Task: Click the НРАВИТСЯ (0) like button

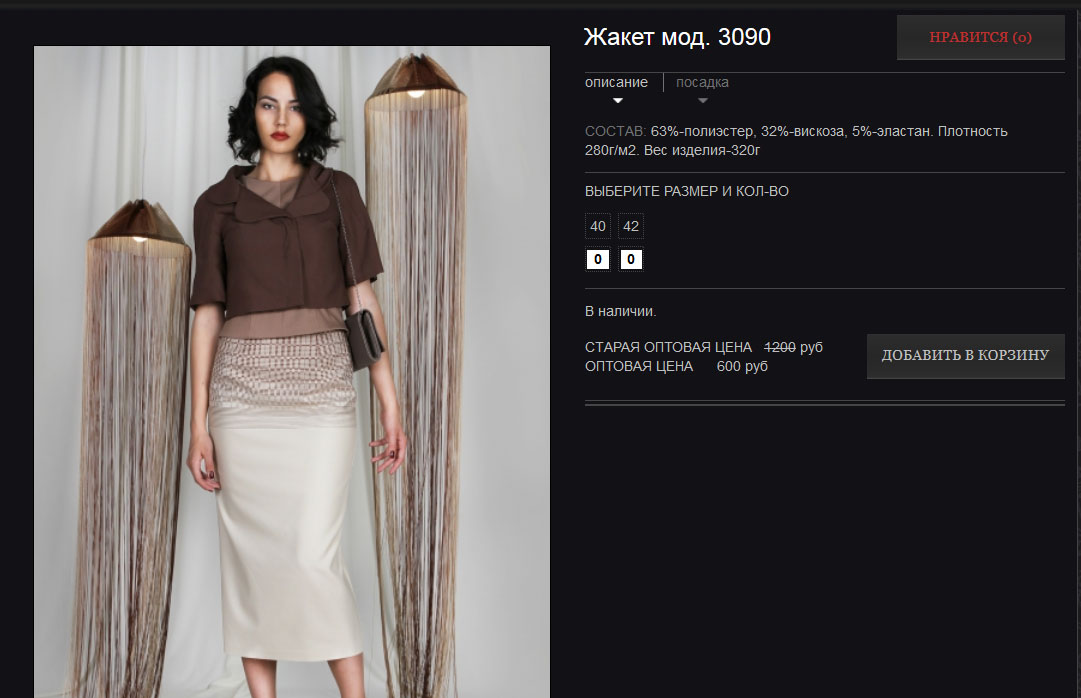Action: [980, 37]
